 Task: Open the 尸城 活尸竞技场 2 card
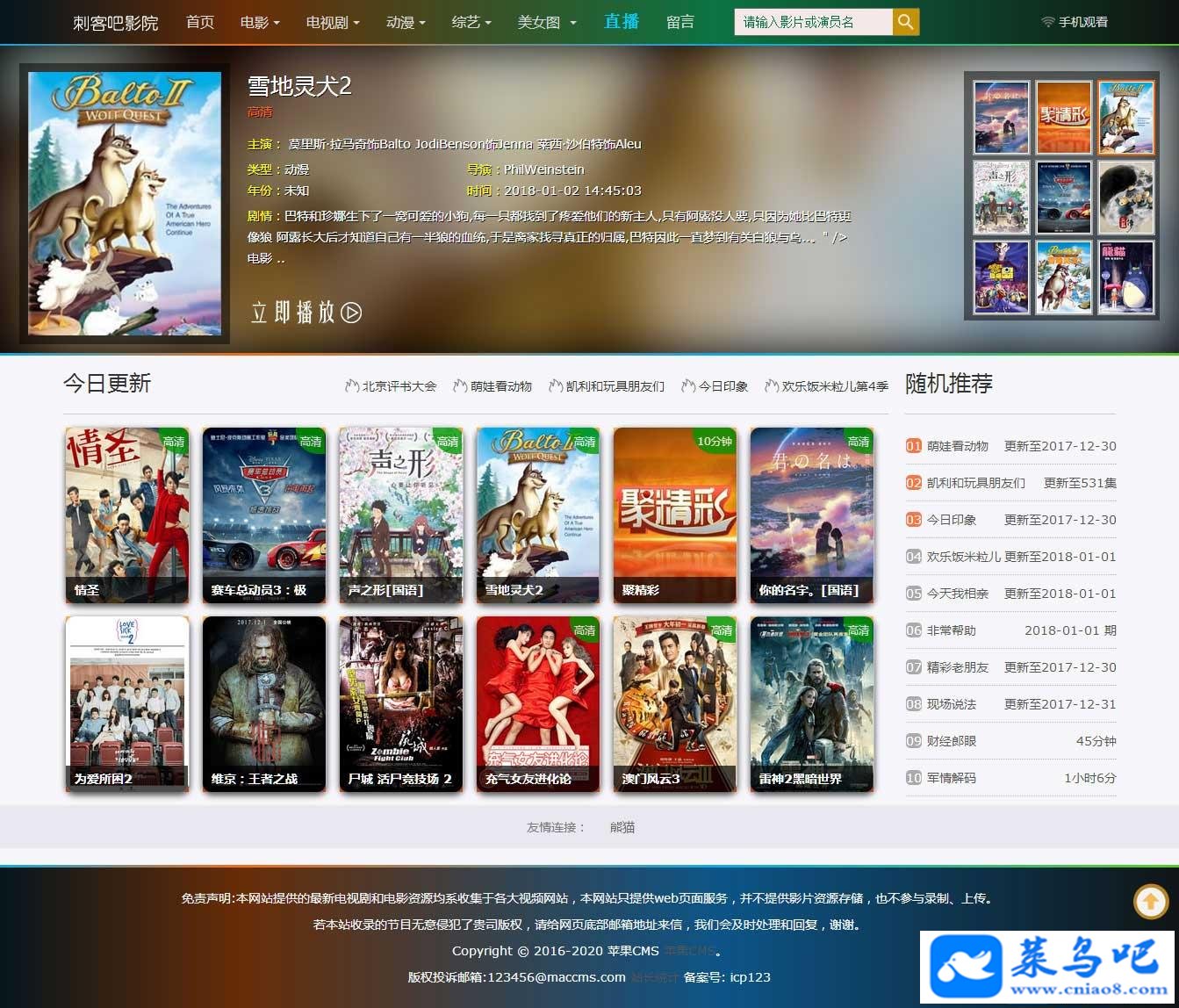[x=401, y=704]
